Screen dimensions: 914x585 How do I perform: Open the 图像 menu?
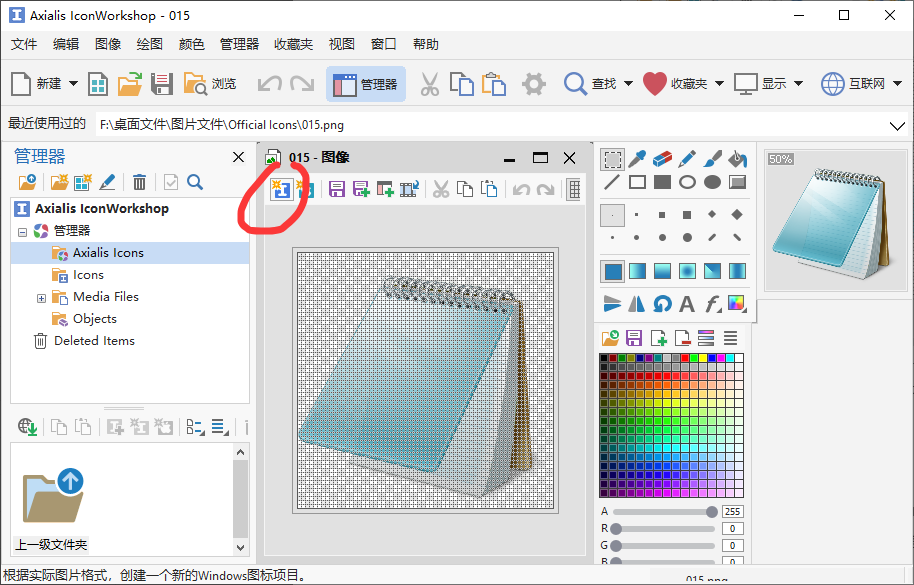108,44
